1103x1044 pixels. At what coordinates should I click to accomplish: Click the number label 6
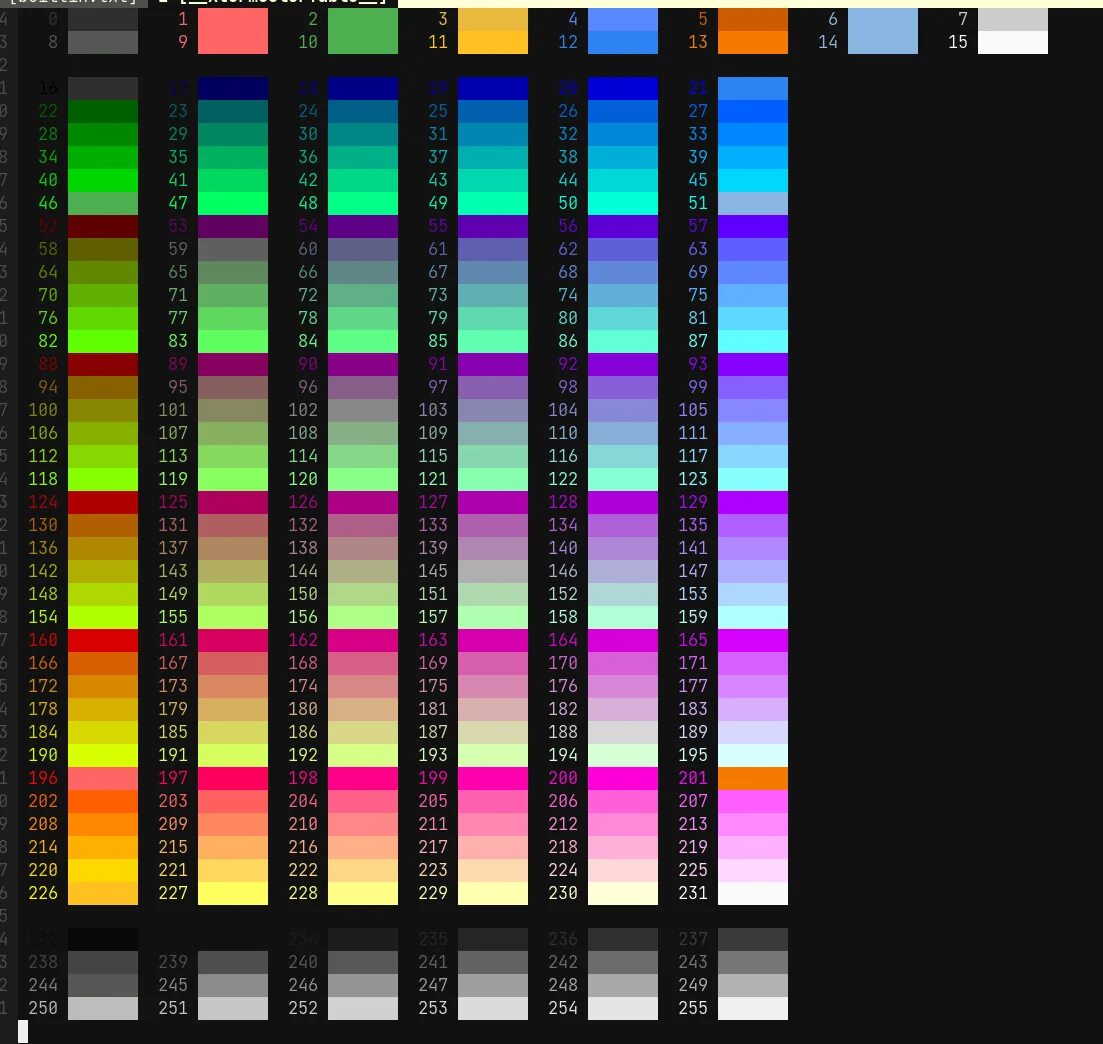(833, 19)
